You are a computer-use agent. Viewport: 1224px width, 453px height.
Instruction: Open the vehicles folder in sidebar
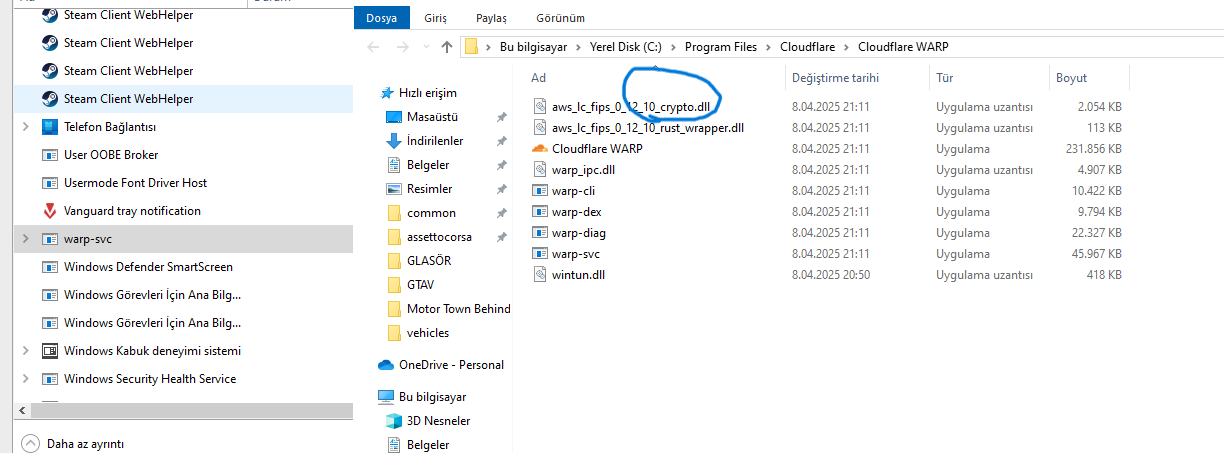click(427, 333)
